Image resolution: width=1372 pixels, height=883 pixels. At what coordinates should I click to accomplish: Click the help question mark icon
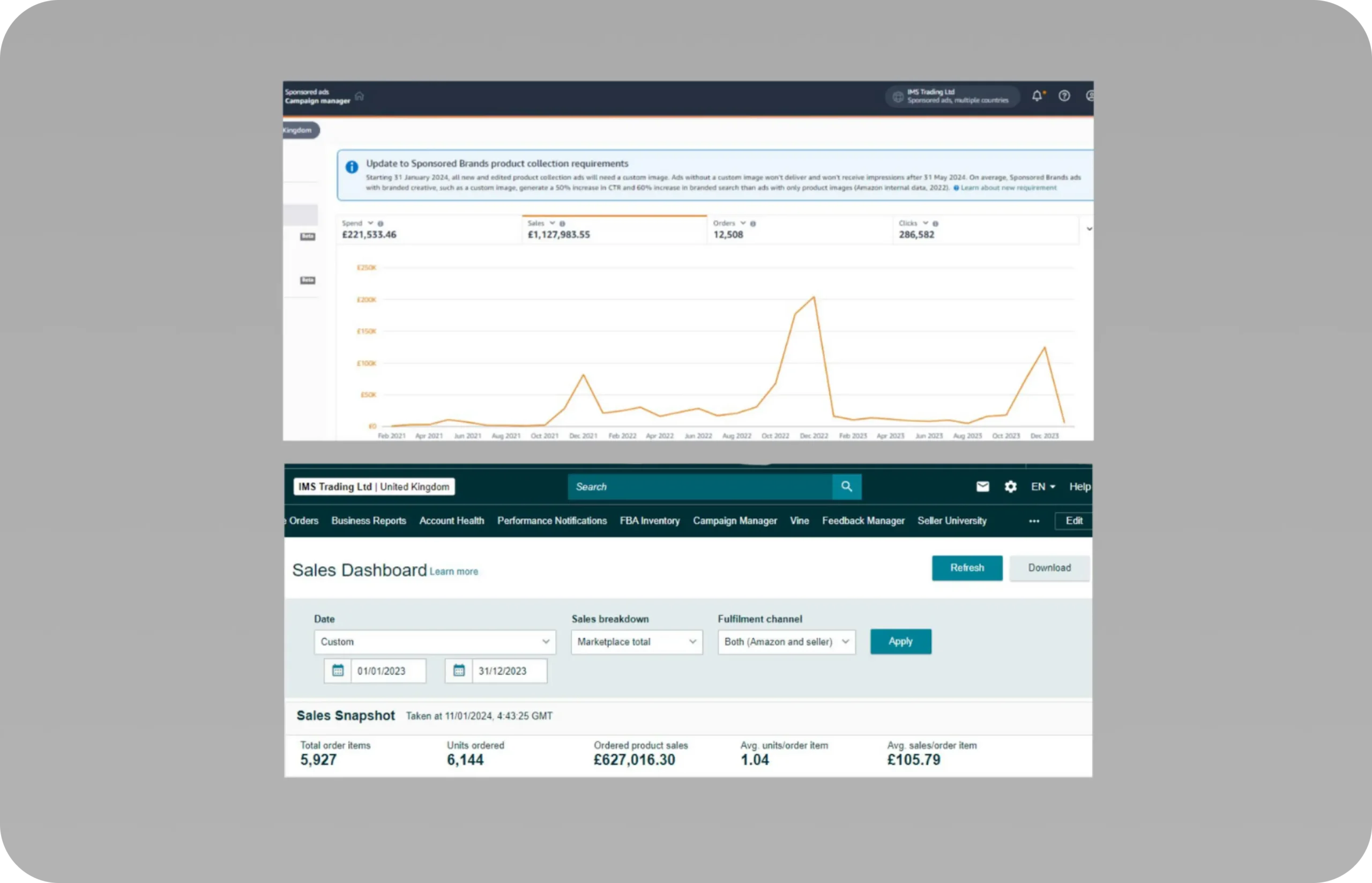pyautogui.click(x=1064, y=96)
